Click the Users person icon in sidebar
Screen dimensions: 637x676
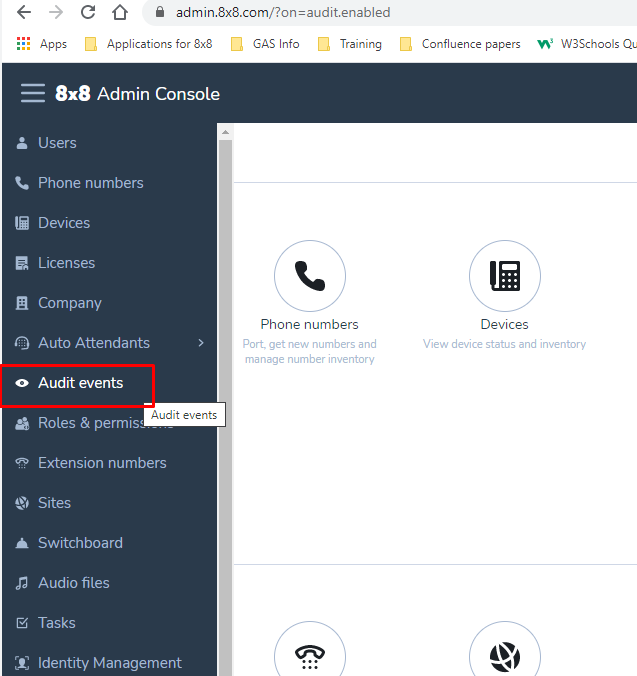[22, 143]
